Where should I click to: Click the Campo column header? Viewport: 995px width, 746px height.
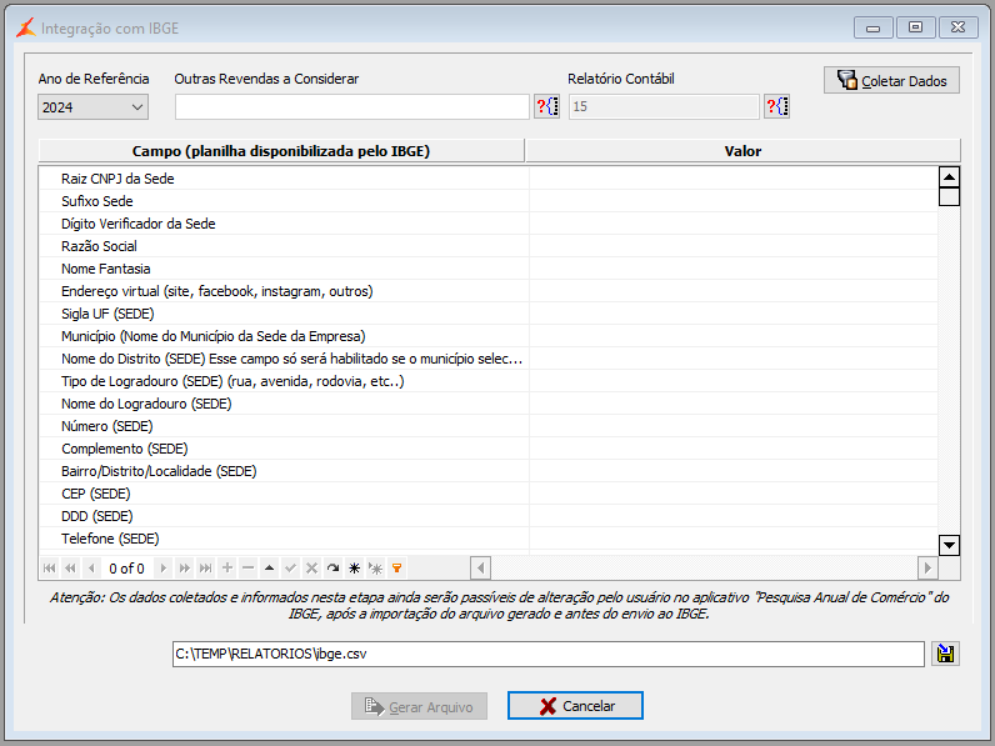click(281, 151)
